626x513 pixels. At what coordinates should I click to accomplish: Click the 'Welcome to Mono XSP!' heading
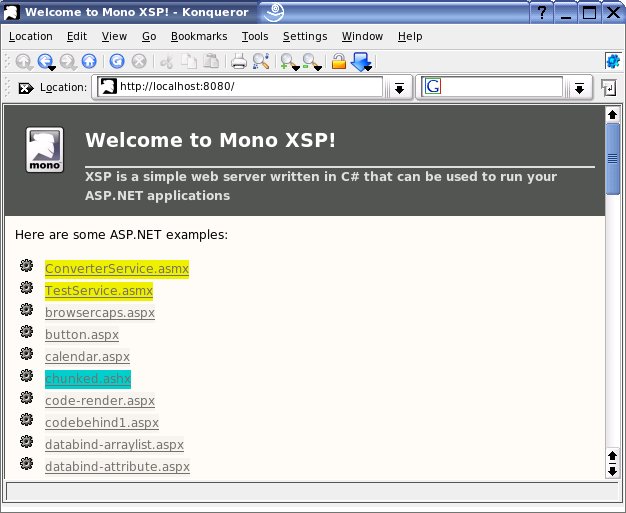coord(210,140)
